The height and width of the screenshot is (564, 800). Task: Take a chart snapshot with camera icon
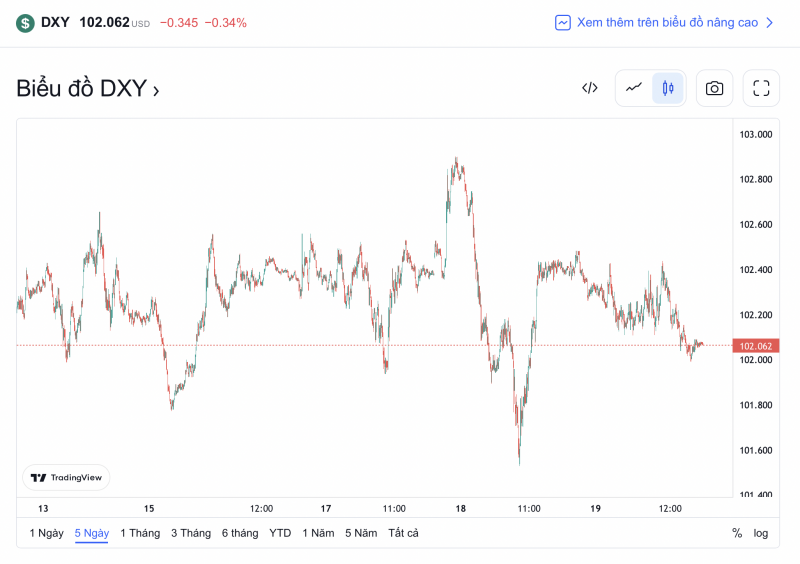pos(714,88)
